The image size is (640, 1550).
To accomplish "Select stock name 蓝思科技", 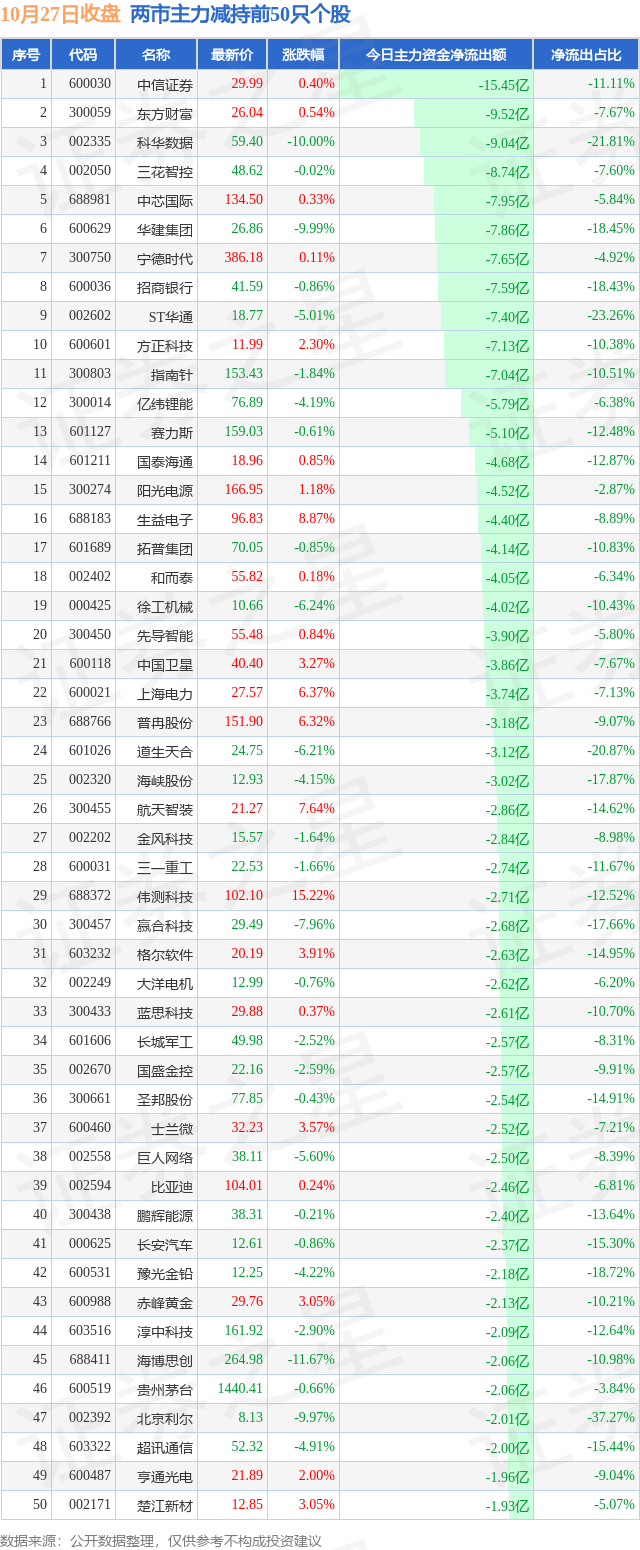I will pyautogui.click(x=165, y=1012).
